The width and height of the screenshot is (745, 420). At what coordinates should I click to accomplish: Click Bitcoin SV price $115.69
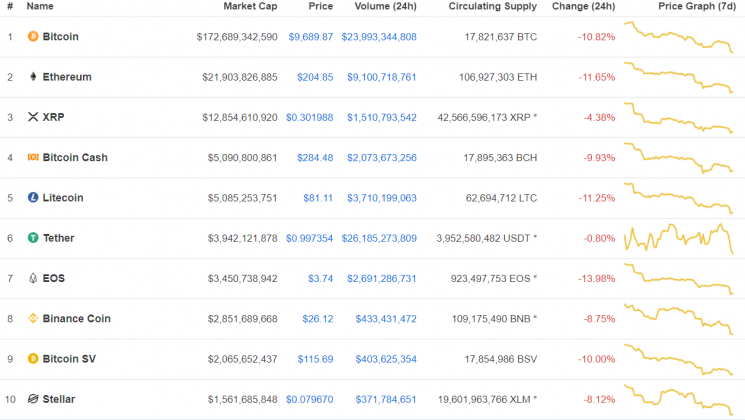click(x=315, y=359)
